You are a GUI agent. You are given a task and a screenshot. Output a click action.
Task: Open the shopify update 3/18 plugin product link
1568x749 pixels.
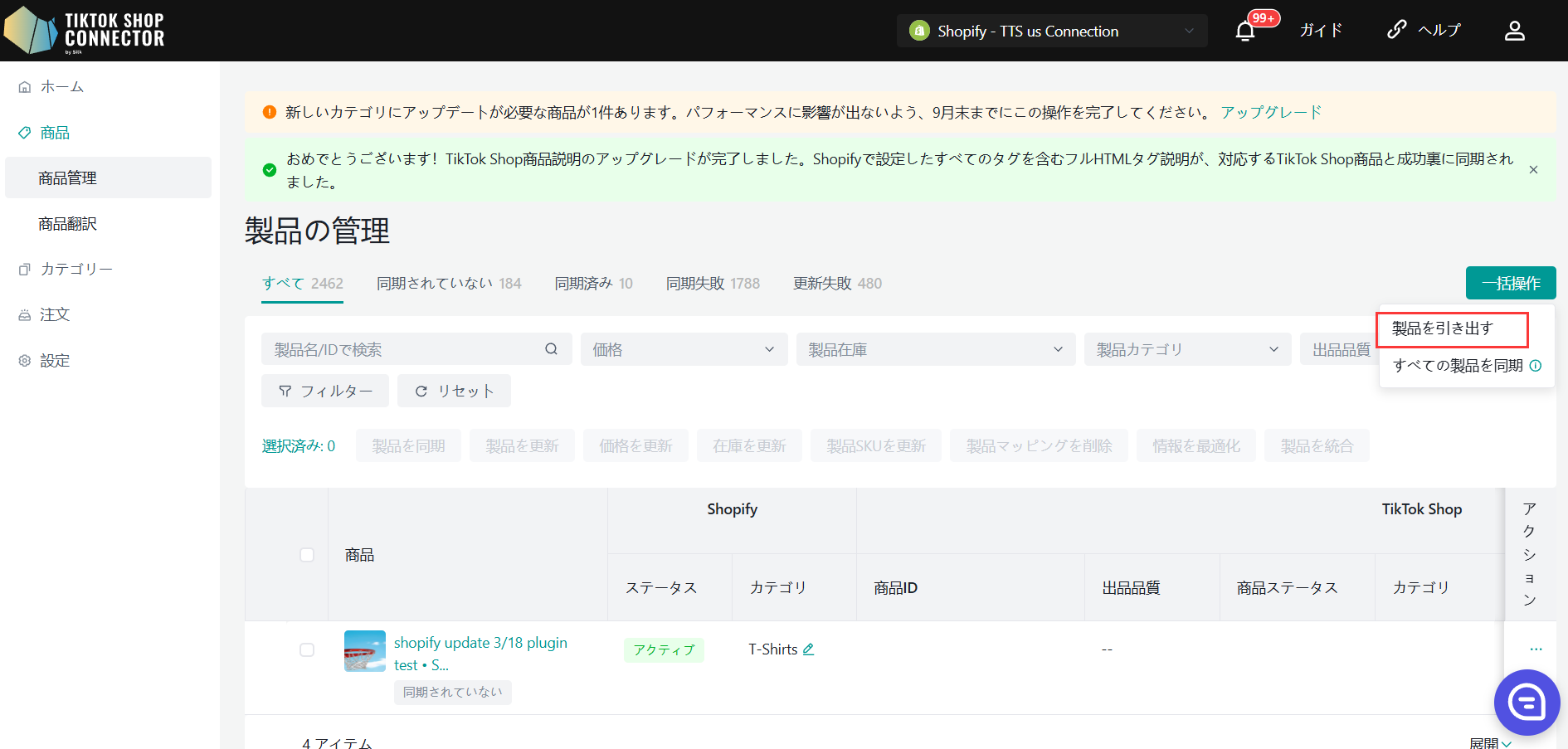480,654
